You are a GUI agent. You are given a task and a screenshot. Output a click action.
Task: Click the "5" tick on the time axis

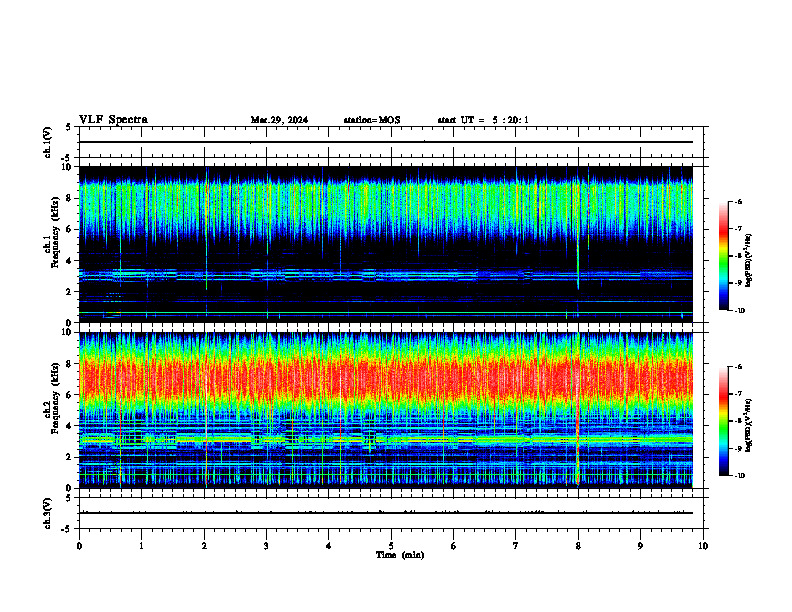pos(391,546)
